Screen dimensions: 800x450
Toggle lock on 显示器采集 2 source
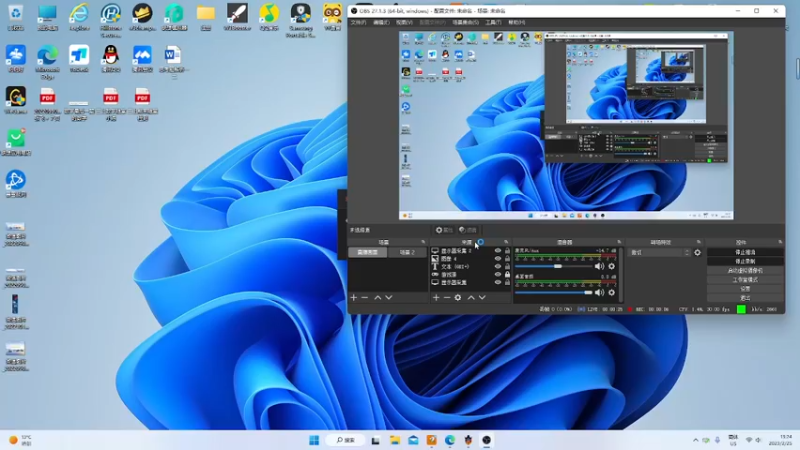click(x=507, y=251)
